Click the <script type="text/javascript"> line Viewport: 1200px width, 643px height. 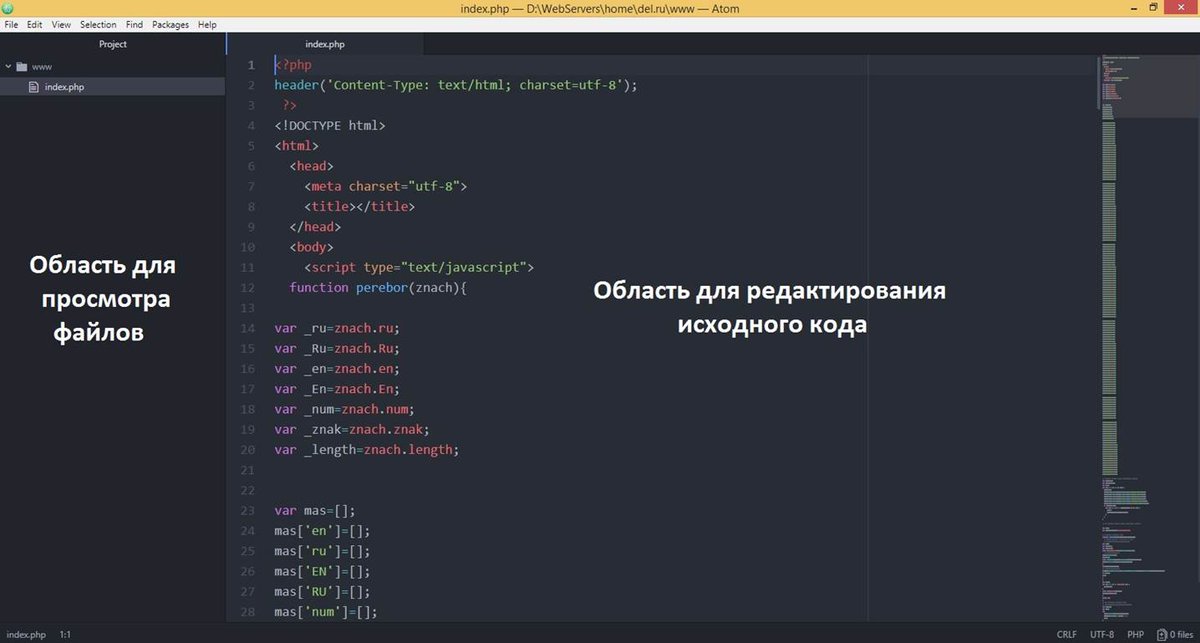[x=419, y=268]
